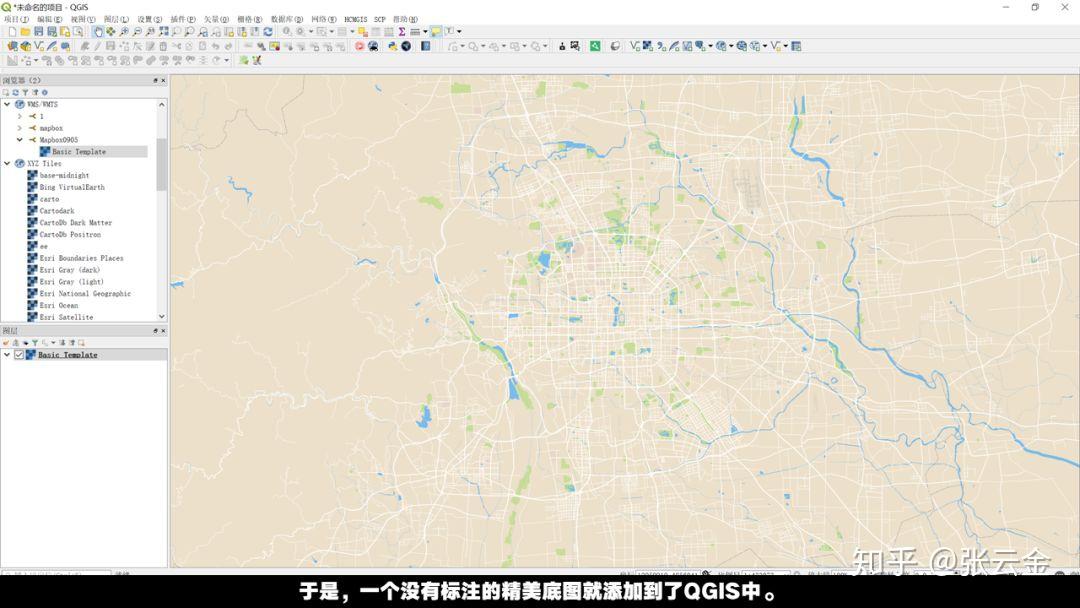Select the Zoom Out magnifier tool

pyautogui.click(x=137, y=31)
